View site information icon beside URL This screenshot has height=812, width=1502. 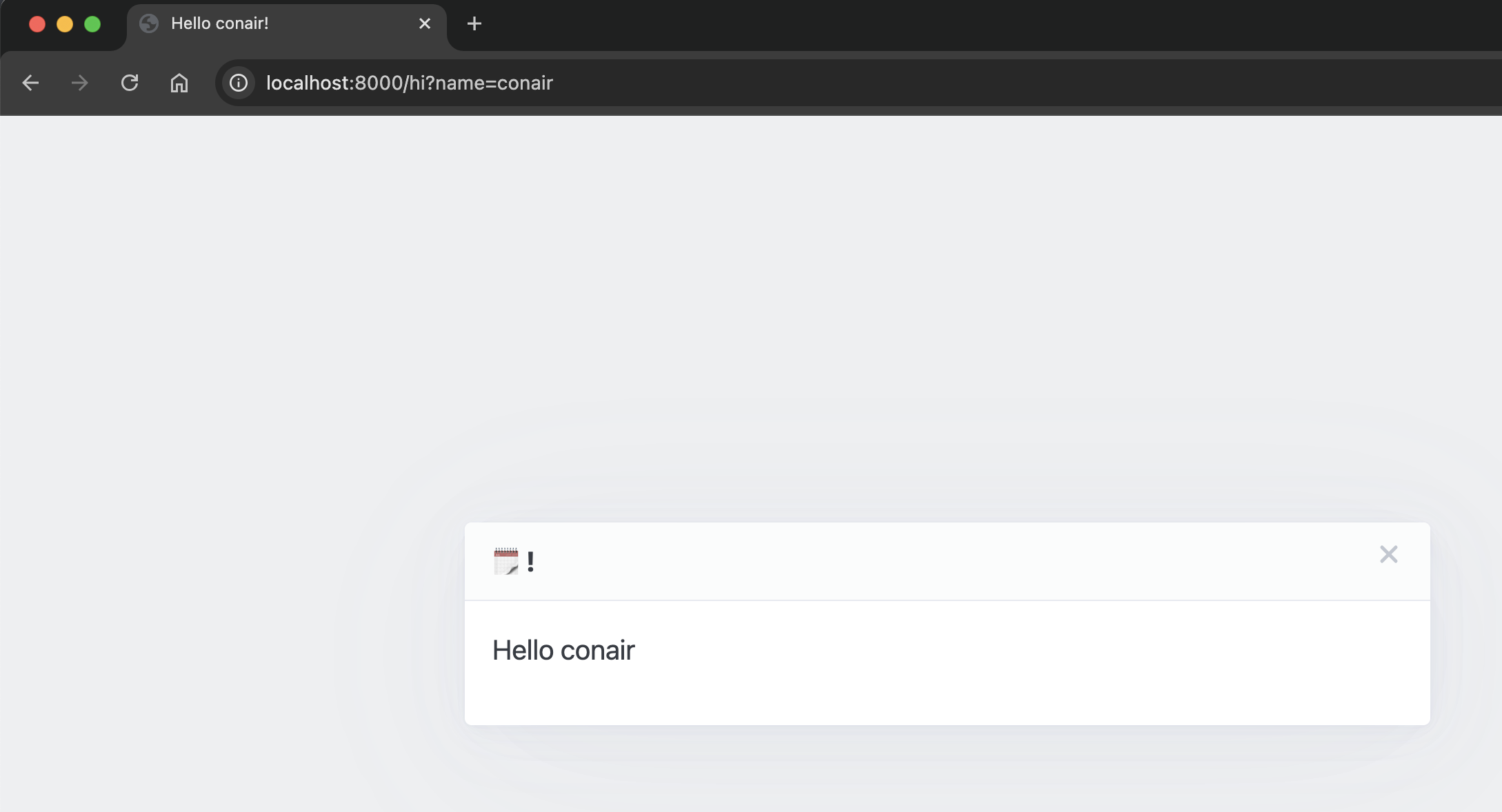pyautogui.click(x=239, y=83)
